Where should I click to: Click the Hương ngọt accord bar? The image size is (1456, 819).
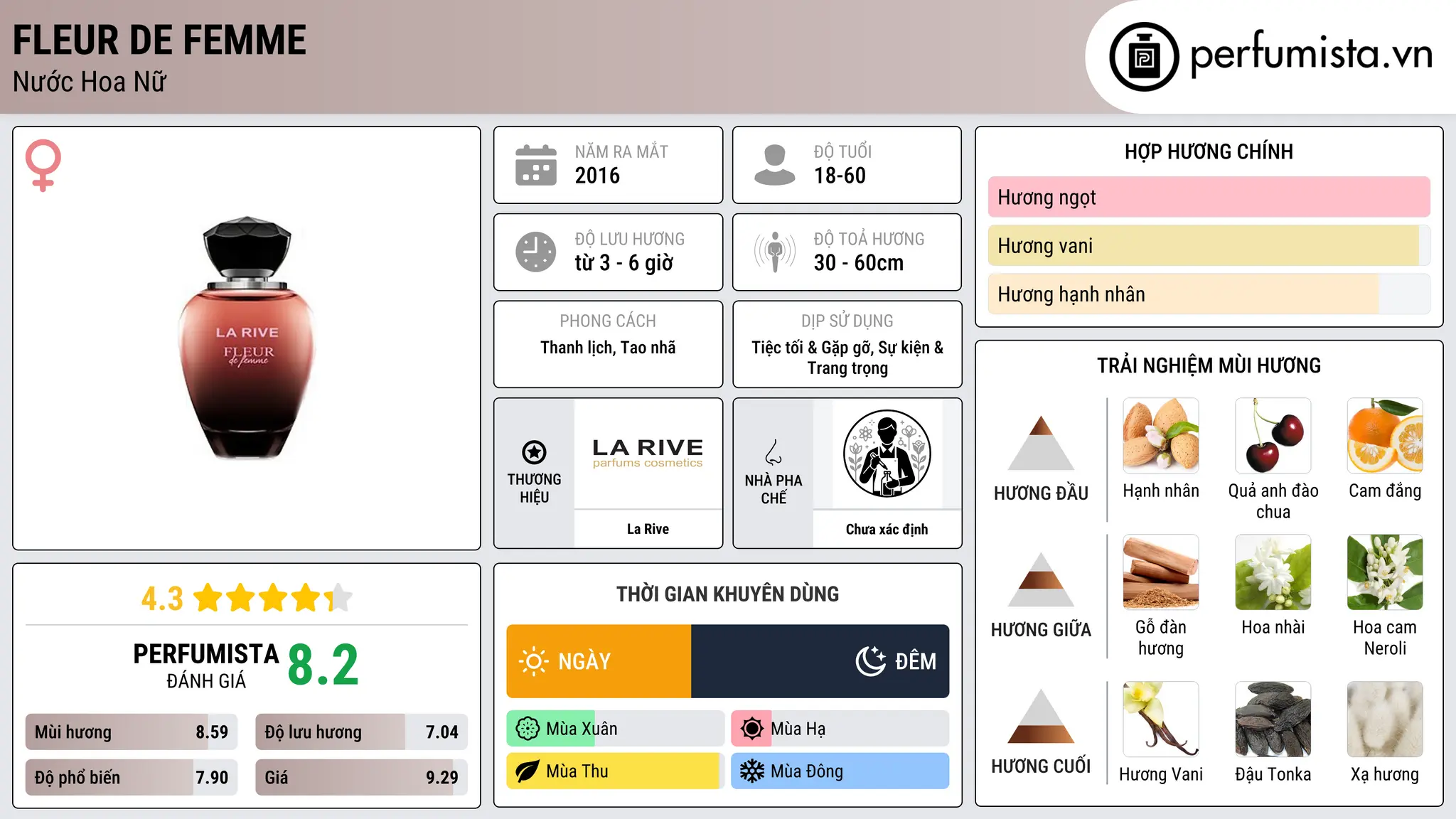[1209, 197]
